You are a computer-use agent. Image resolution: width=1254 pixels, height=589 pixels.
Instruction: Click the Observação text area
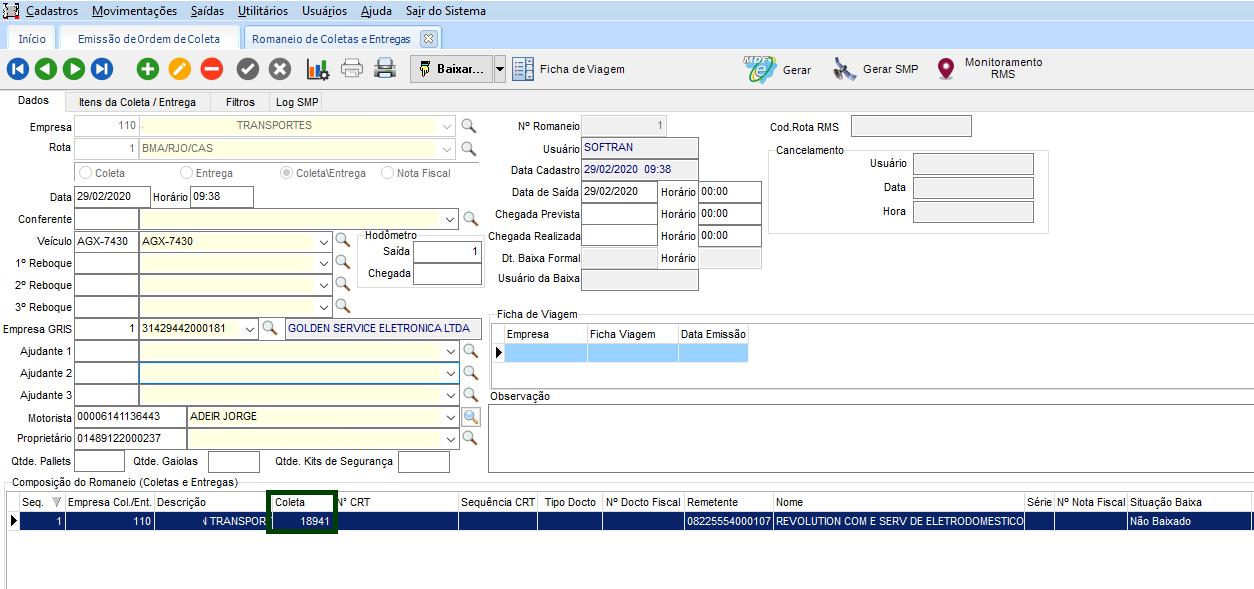click(870, 437)
